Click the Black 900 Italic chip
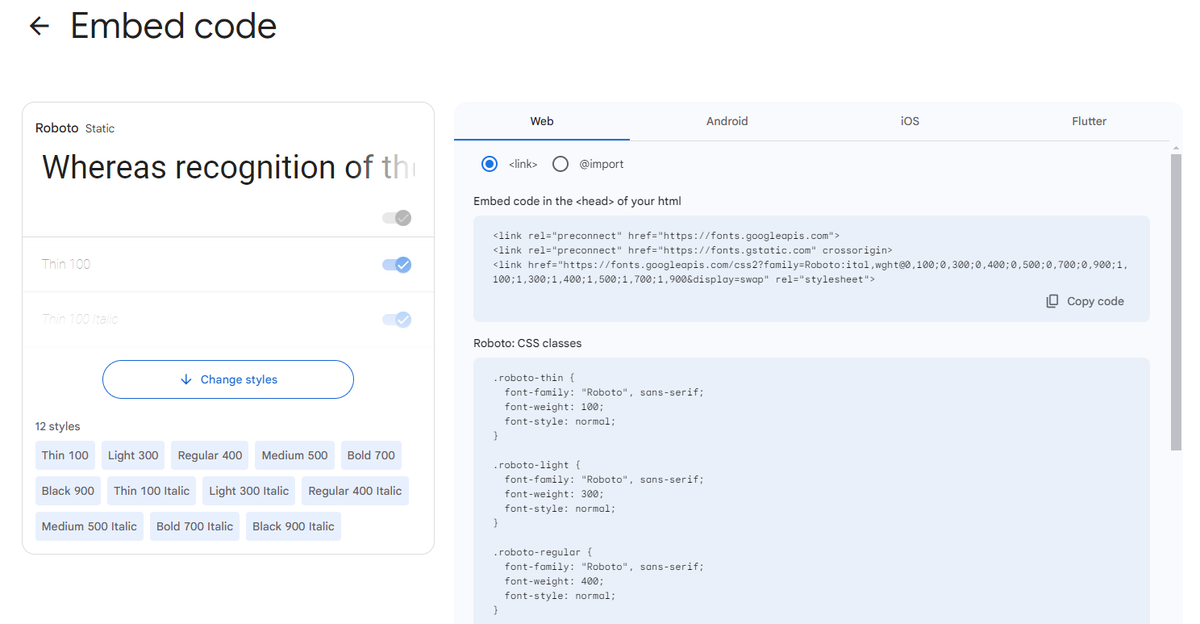This screenshot has height=624, width=1200. 293,527
